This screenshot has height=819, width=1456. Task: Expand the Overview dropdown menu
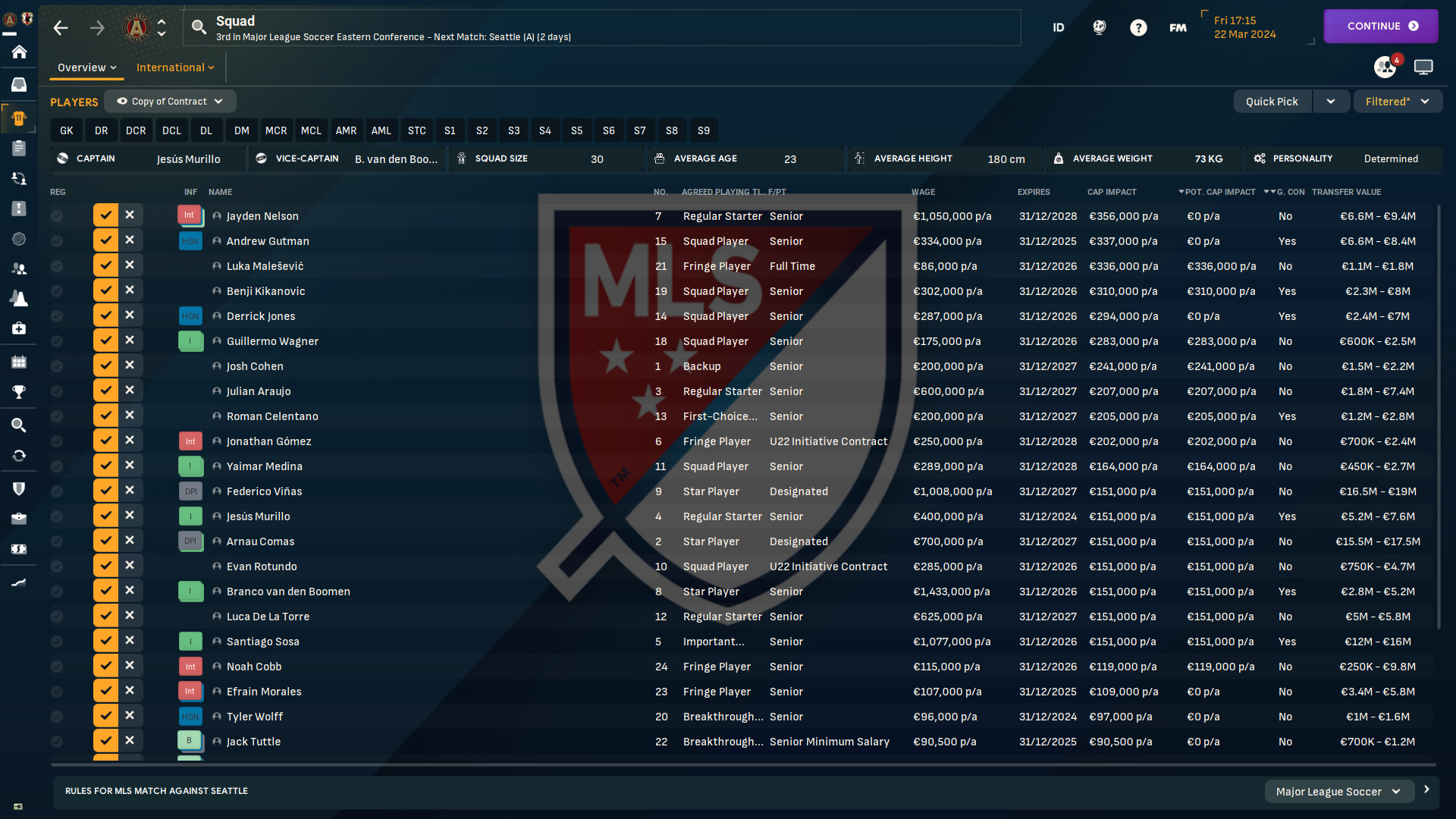(86, 67)
